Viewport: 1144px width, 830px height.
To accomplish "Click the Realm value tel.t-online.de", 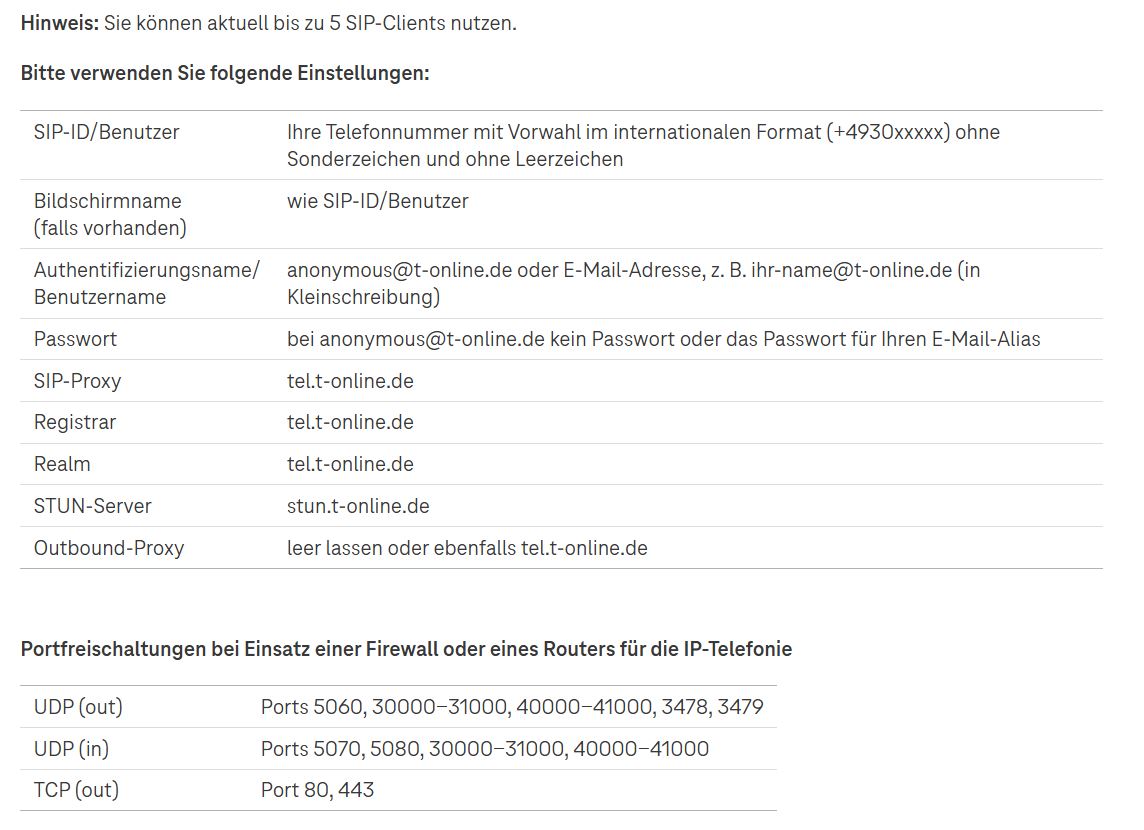I will click(x=350, y=464).
